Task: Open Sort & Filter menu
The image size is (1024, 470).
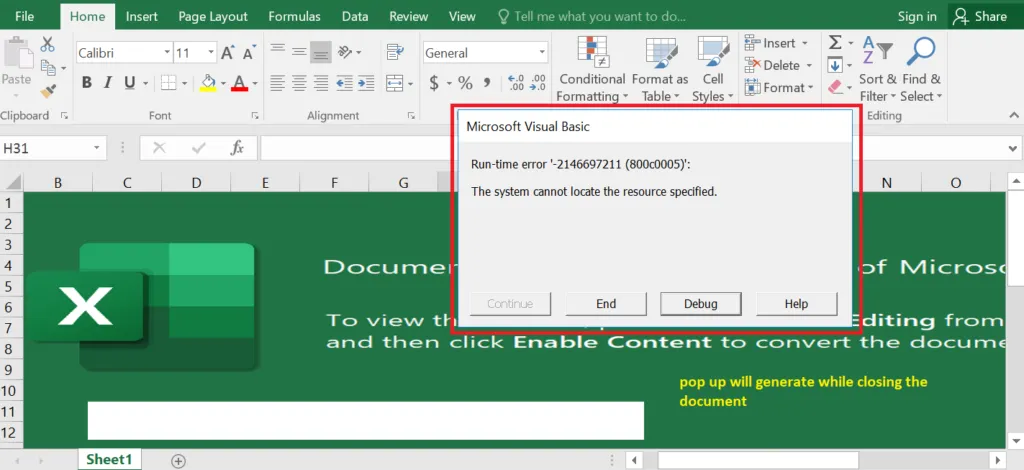Action: point(877,69)
